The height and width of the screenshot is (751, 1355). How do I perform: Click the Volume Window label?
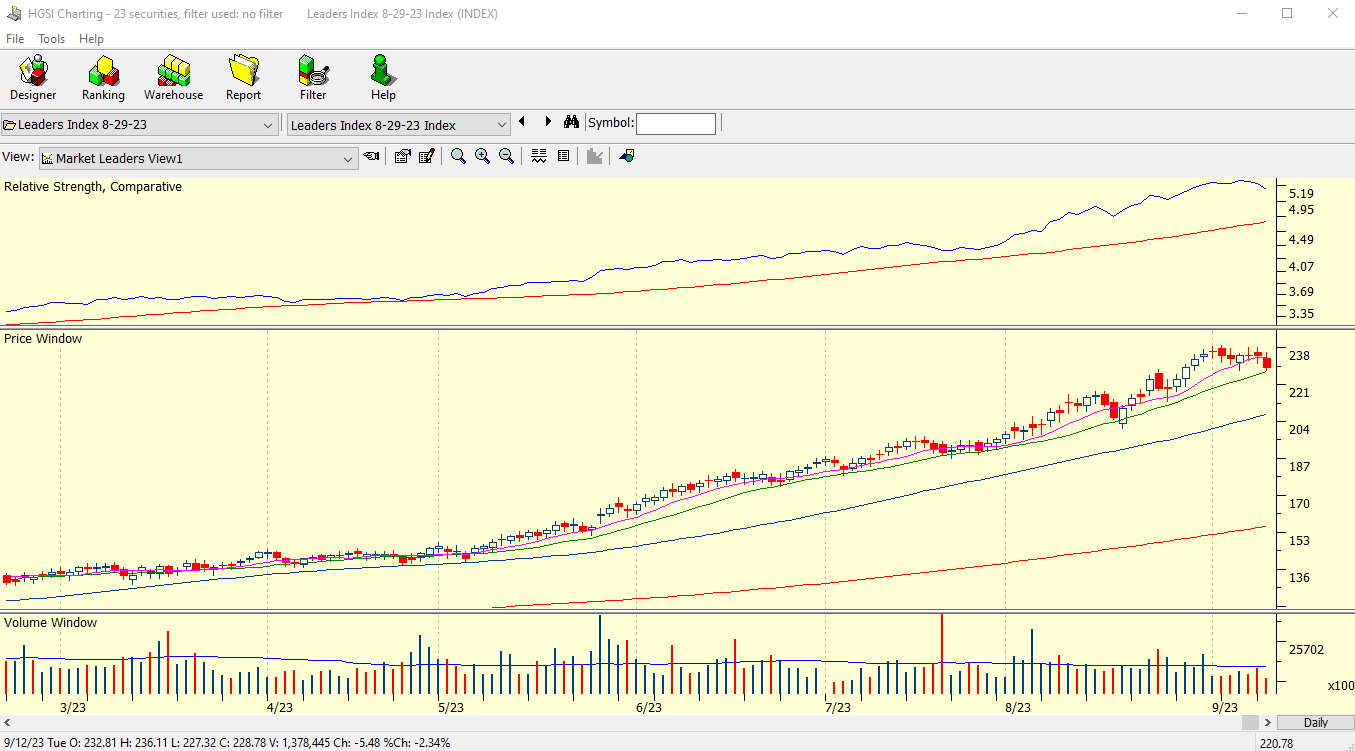coord(51,623)
